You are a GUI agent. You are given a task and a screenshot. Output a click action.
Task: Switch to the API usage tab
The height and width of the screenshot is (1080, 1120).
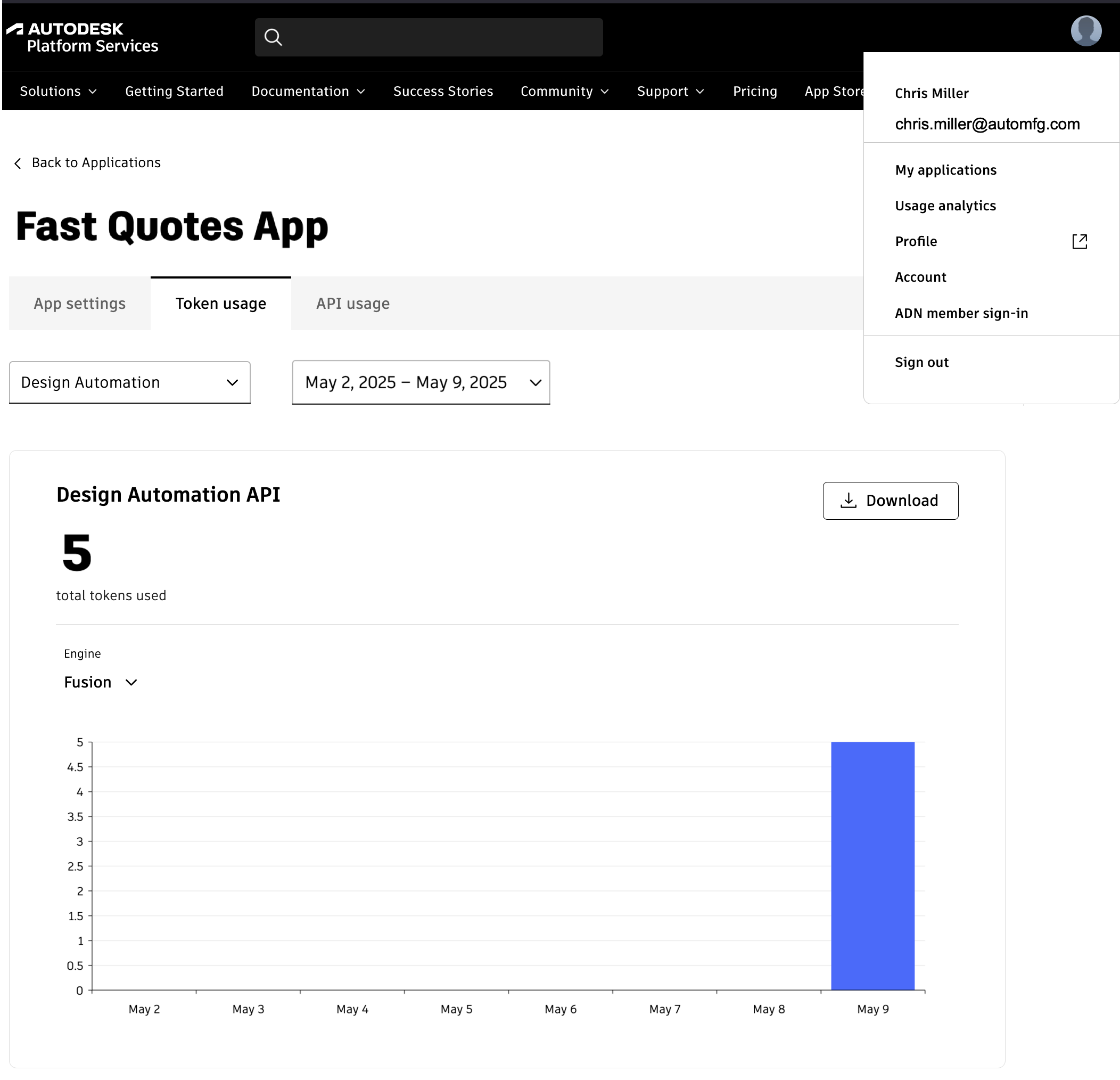(352, 304)
